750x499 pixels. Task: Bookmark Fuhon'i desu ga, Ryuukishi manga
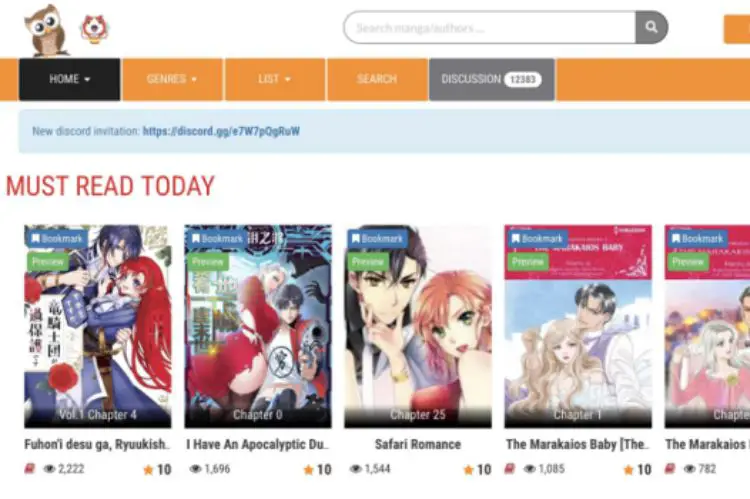point(57,238)
